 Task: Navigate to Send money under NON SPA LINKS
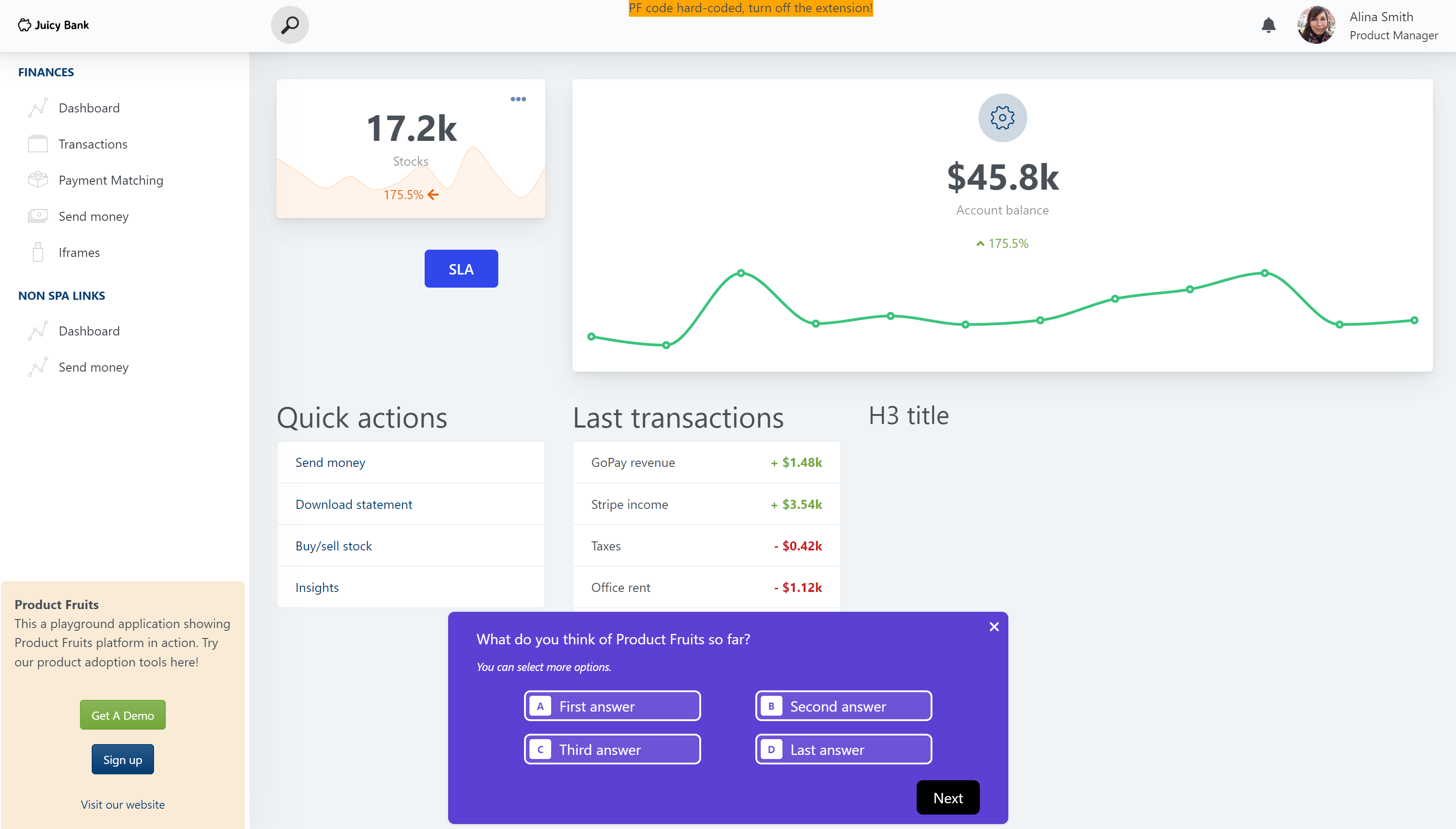pos(93,367)
